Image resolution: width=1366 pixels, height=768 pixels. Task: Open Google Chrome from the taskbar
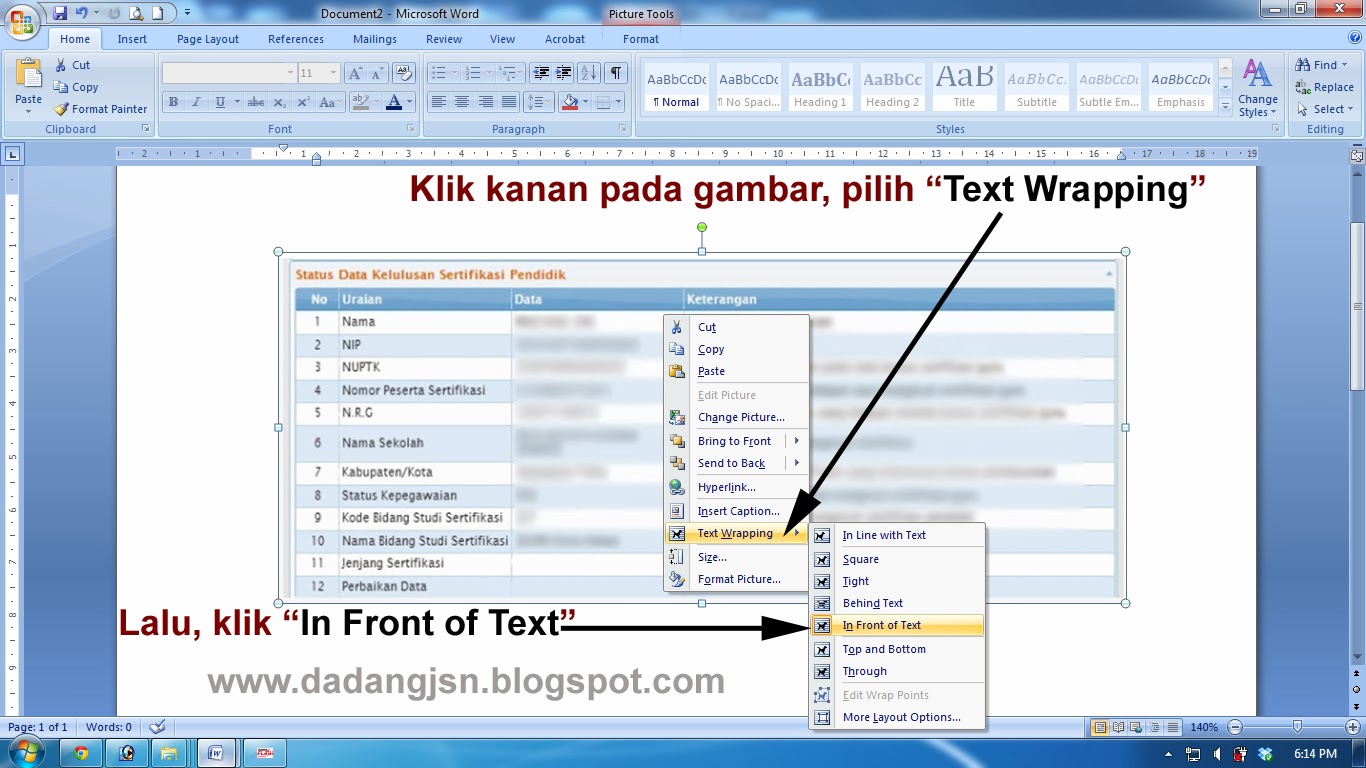[81, 753]
